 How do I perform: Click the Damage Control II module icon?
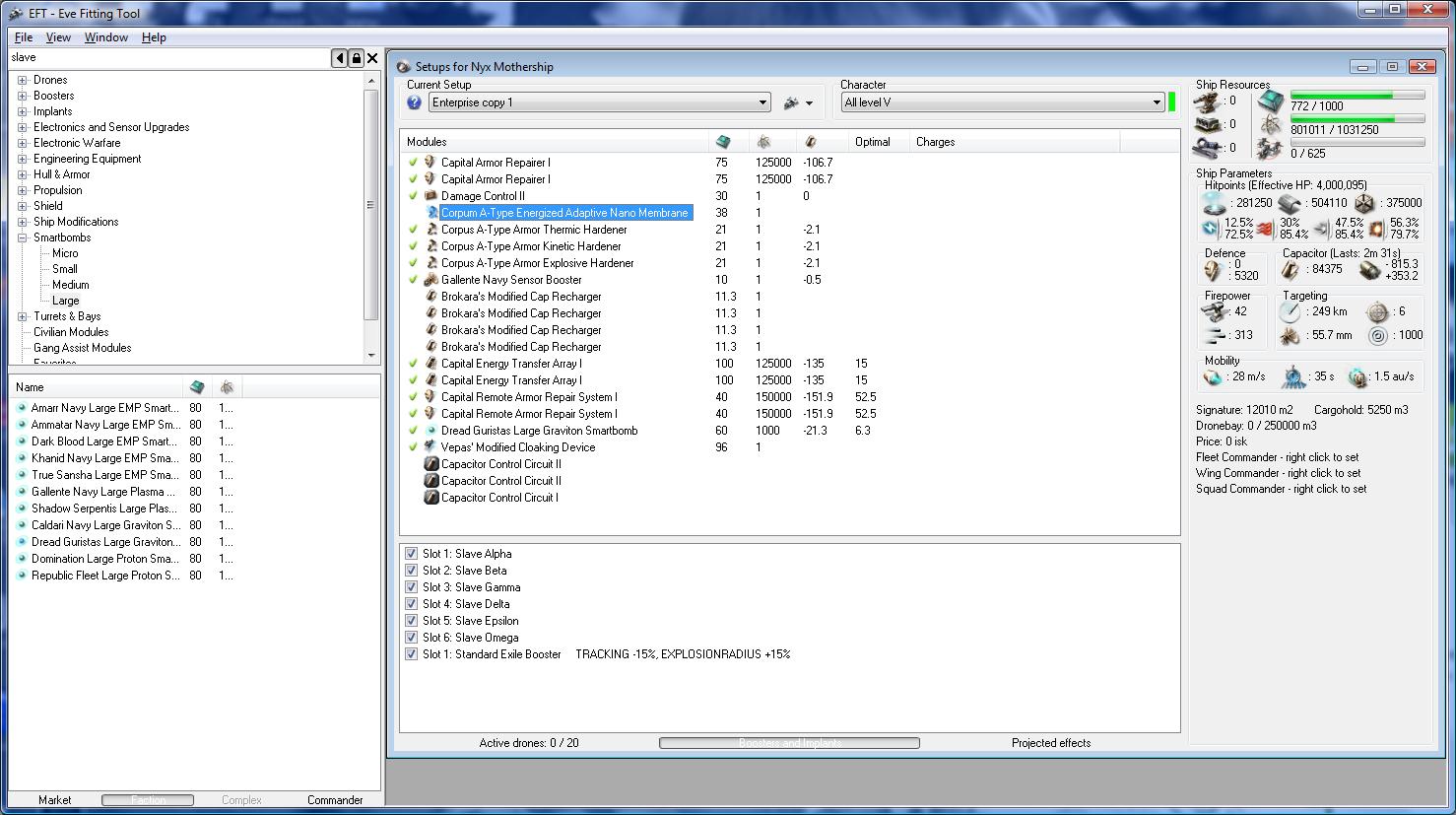430,196
